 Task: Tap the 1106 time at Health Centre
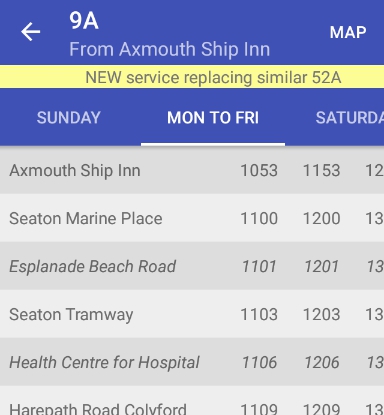click(259, 362)
